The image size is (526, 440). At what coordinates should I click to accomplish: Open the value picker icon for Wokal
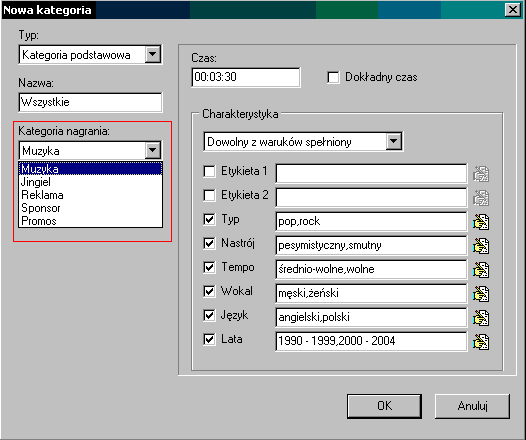481,293
